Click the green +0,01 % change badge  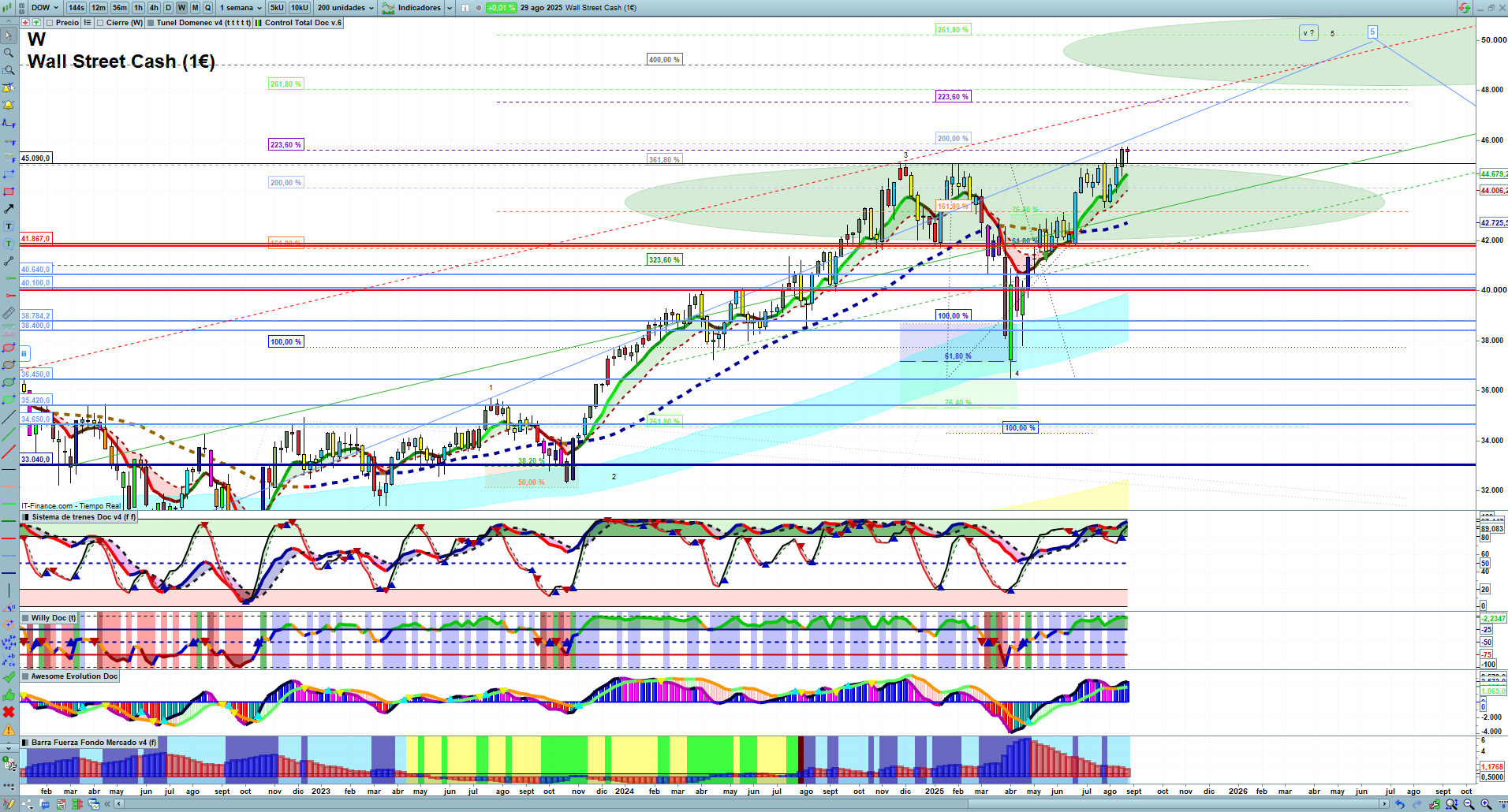pyautogui.click(x=502, y=8)
